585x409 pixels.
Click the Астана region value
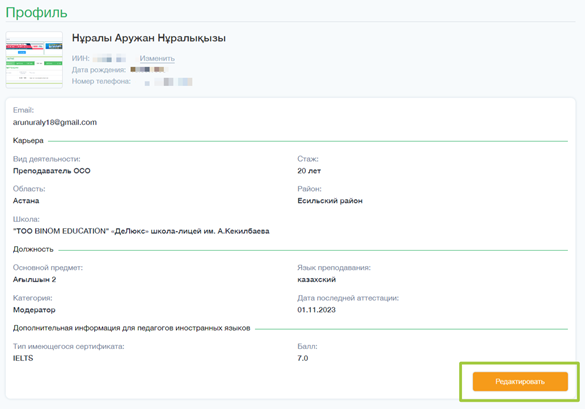(26, 201)
